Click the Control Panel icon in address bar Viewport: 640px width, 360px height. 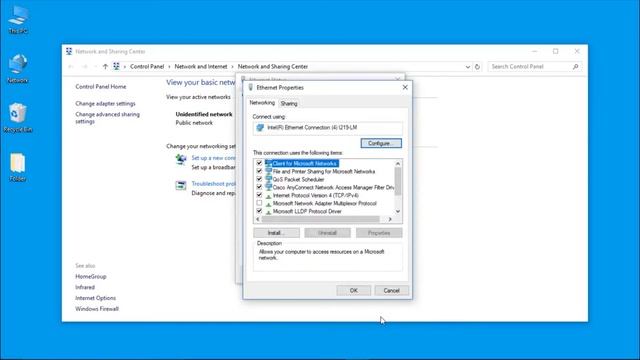pyautogui.click(x=116, y=67)
